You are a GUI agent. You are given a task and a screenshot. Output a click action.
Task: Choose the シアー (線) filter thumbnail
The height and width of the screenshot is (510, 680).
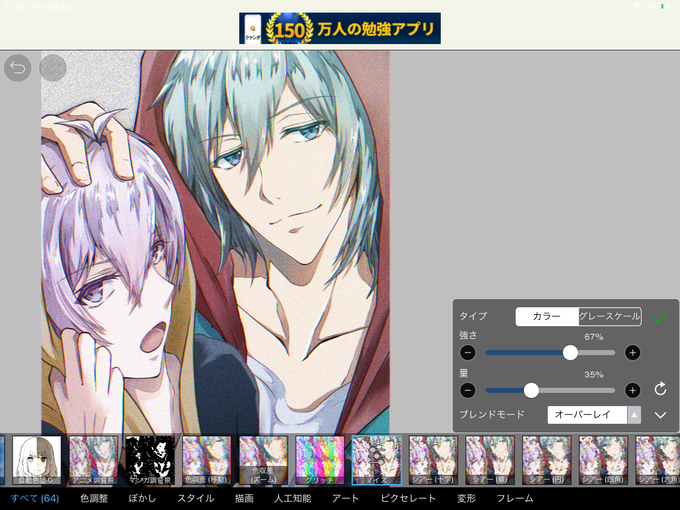pyautogui.click(x=490, y=460)
